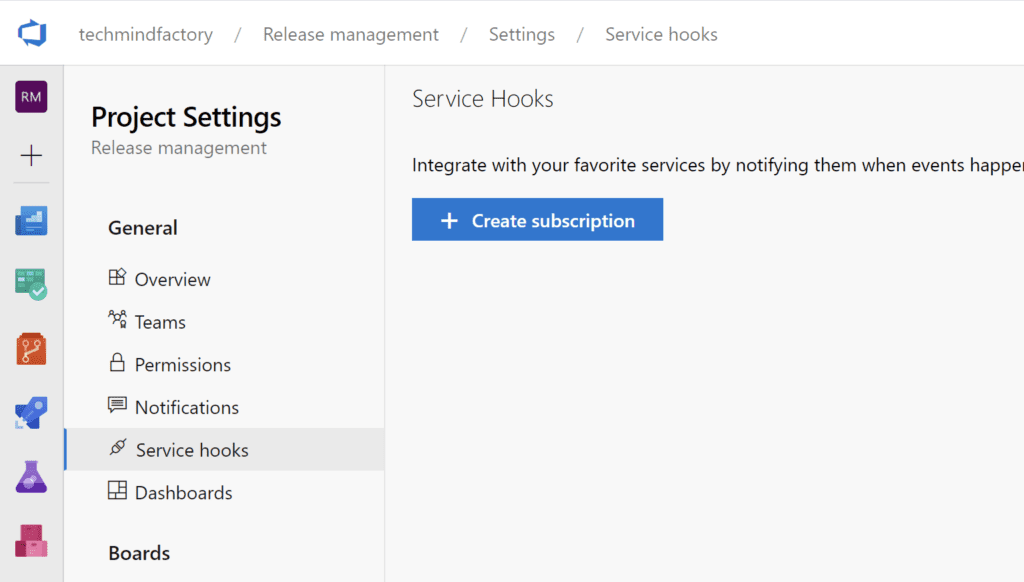Click the Create subscription button
This screenshot has height=582, width=1024.
537,219
